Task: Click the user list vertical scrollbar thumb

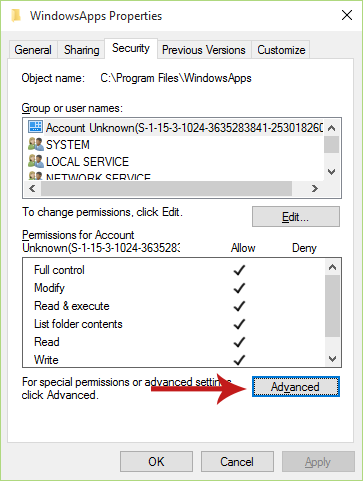Action: point(332,145)
